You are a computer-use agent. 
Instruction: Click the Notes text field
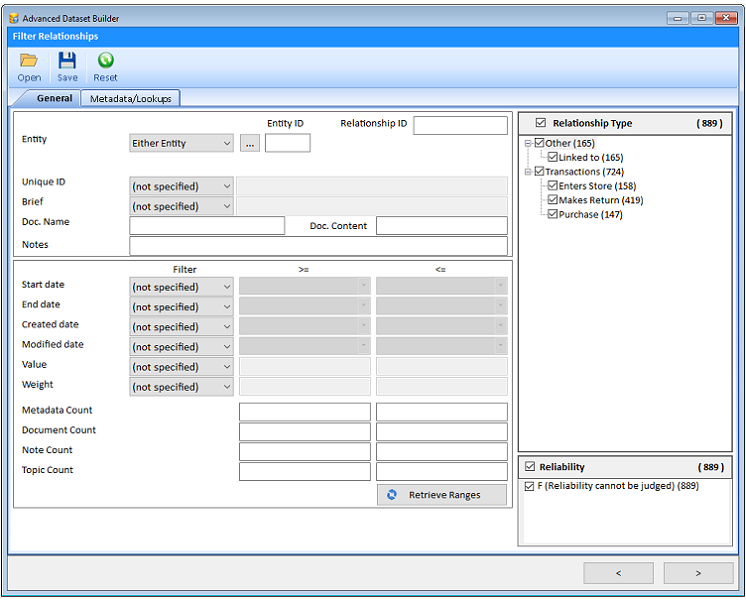318,246
